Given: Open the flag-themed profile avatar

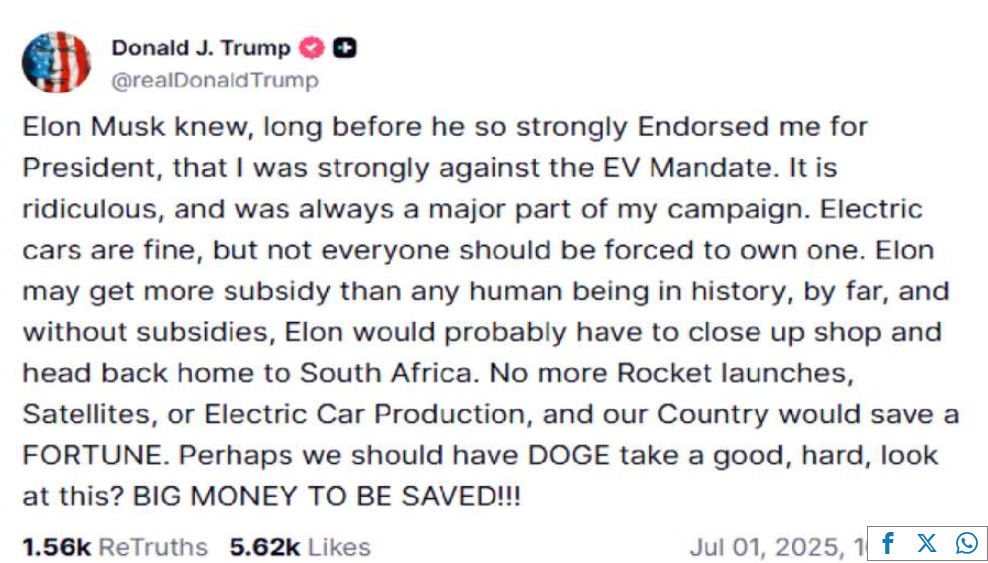Looking at the screenshot, I should (56, 62).
